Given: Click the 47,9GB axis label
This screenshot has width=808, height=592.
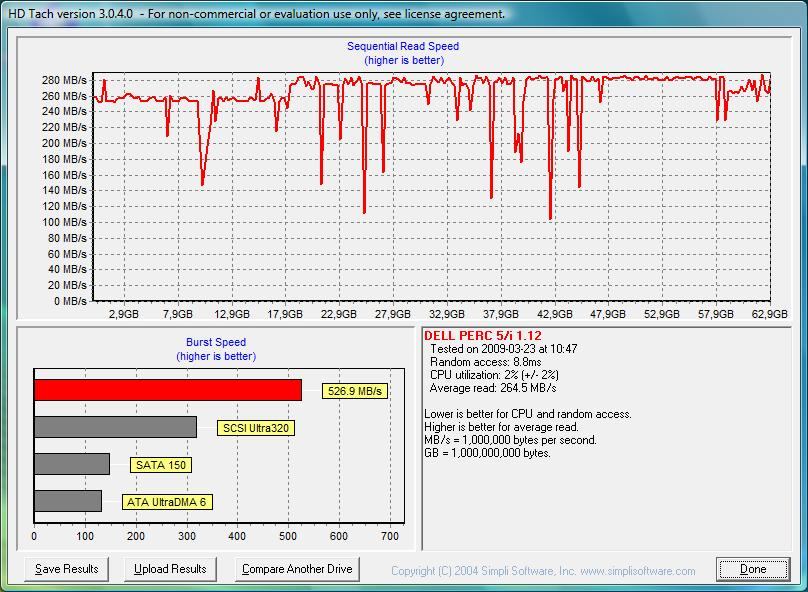Looking at the screenshot, I should [608, 314].
